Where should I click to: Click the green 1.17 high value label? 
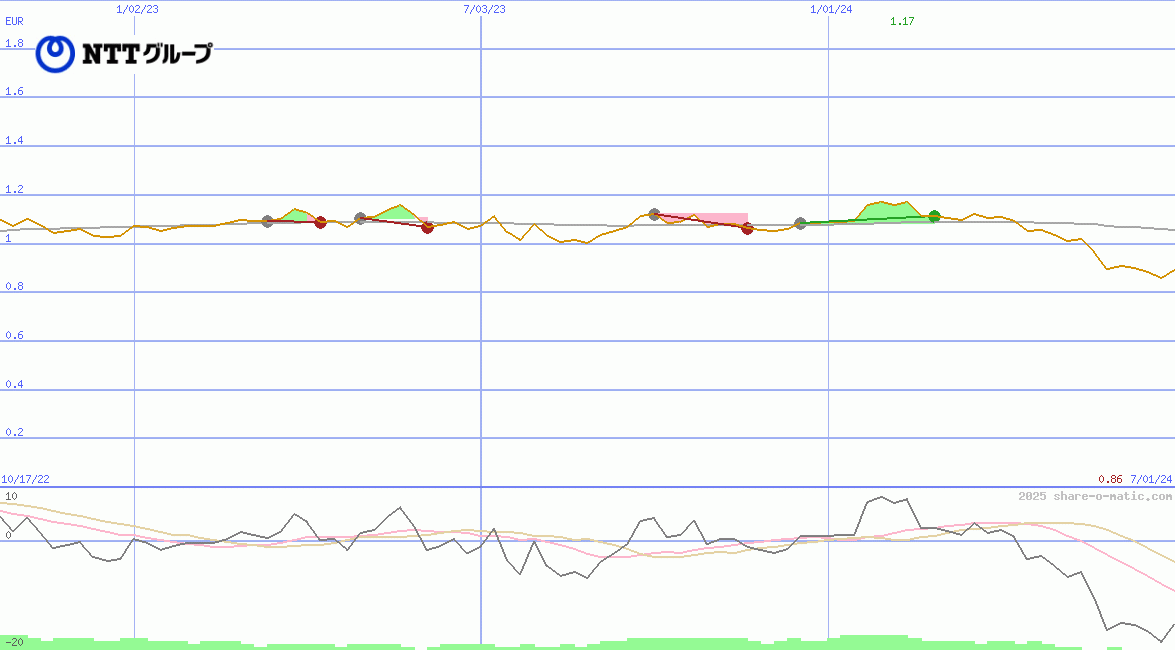pyautogui.click(x=902, y=21)
